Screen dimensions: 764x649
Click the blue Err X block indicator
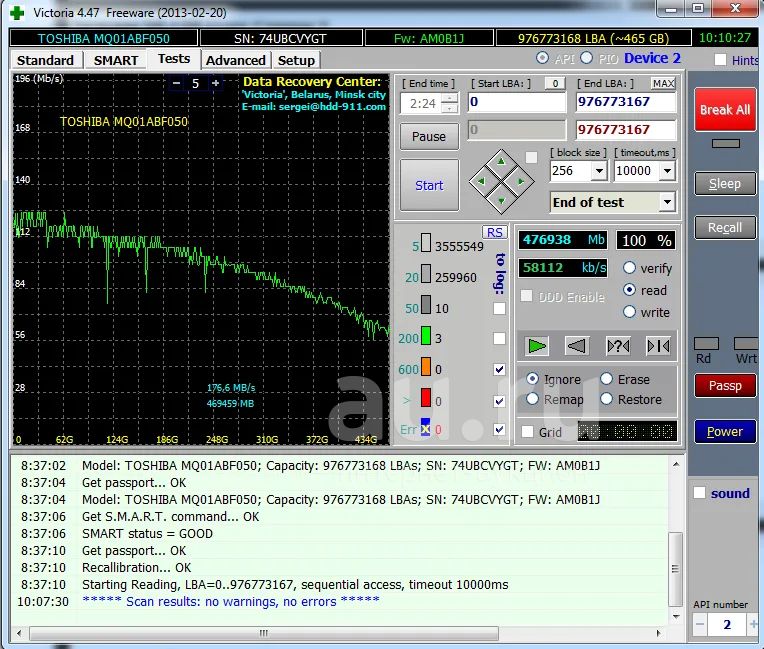click(x=425, y=427)
